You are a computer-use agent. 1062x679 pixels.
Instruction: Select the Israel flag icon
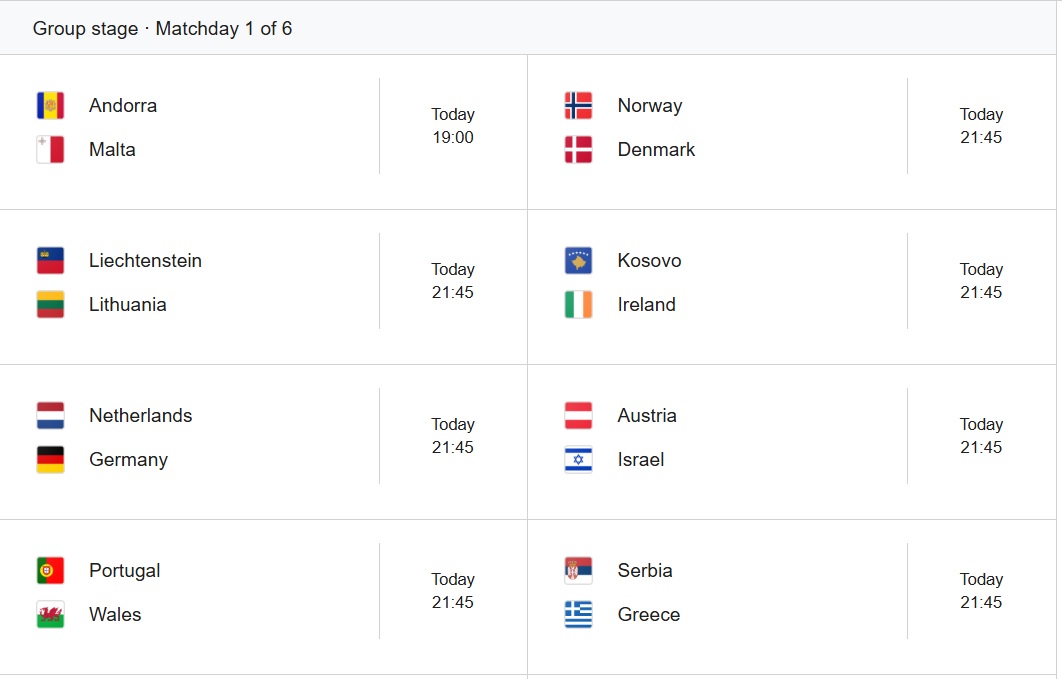click(578, 460)
